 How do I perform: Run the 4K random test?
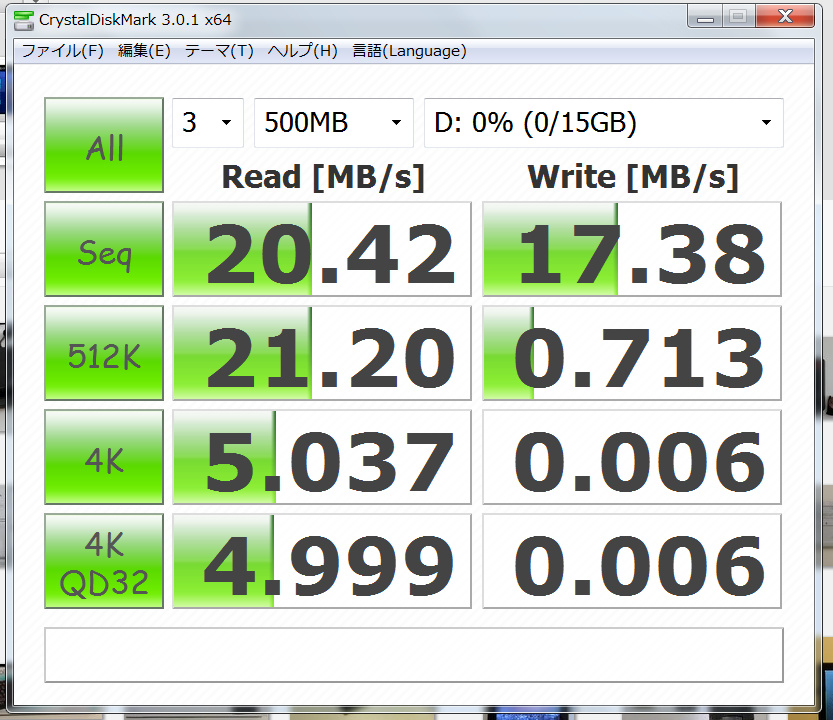click(x=104, y=457)
